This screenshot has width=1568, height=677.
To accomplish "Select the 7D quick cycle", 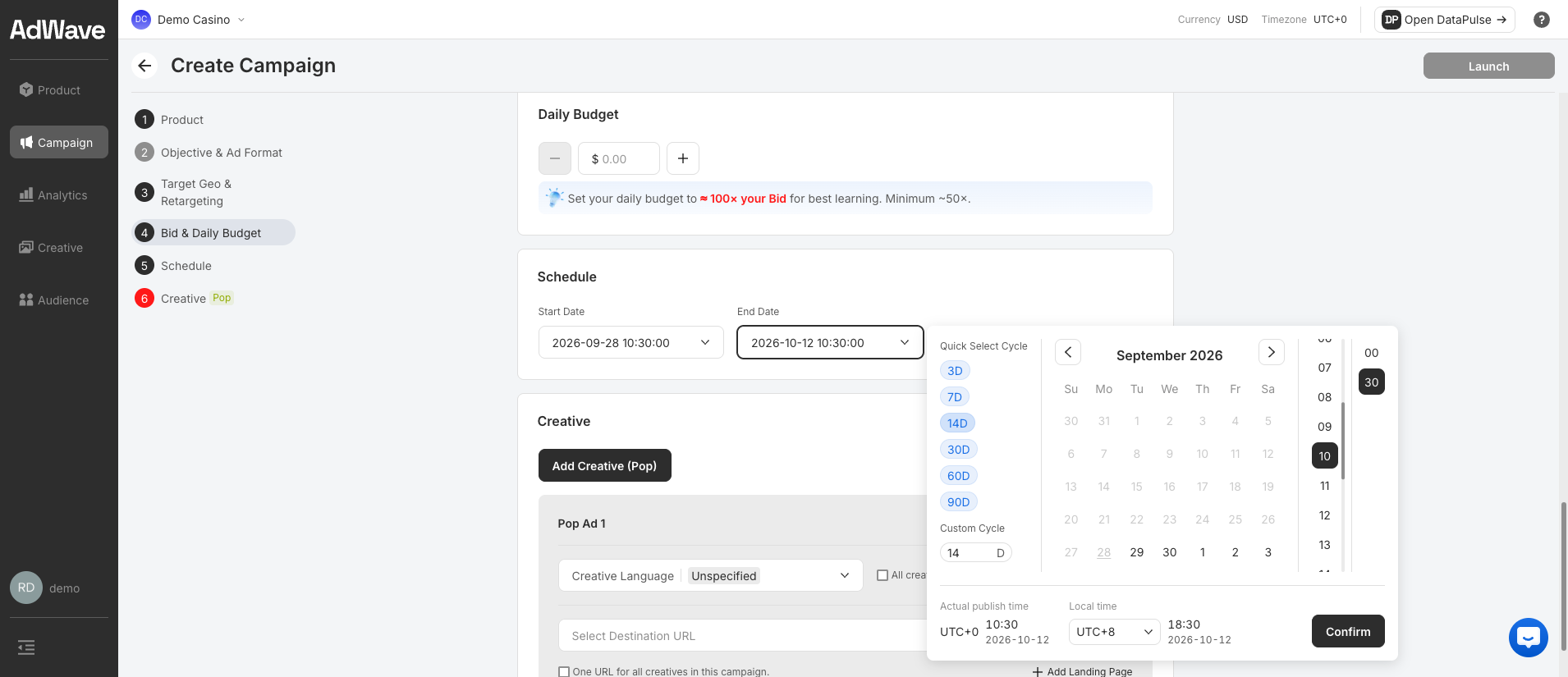I will 955,397.
